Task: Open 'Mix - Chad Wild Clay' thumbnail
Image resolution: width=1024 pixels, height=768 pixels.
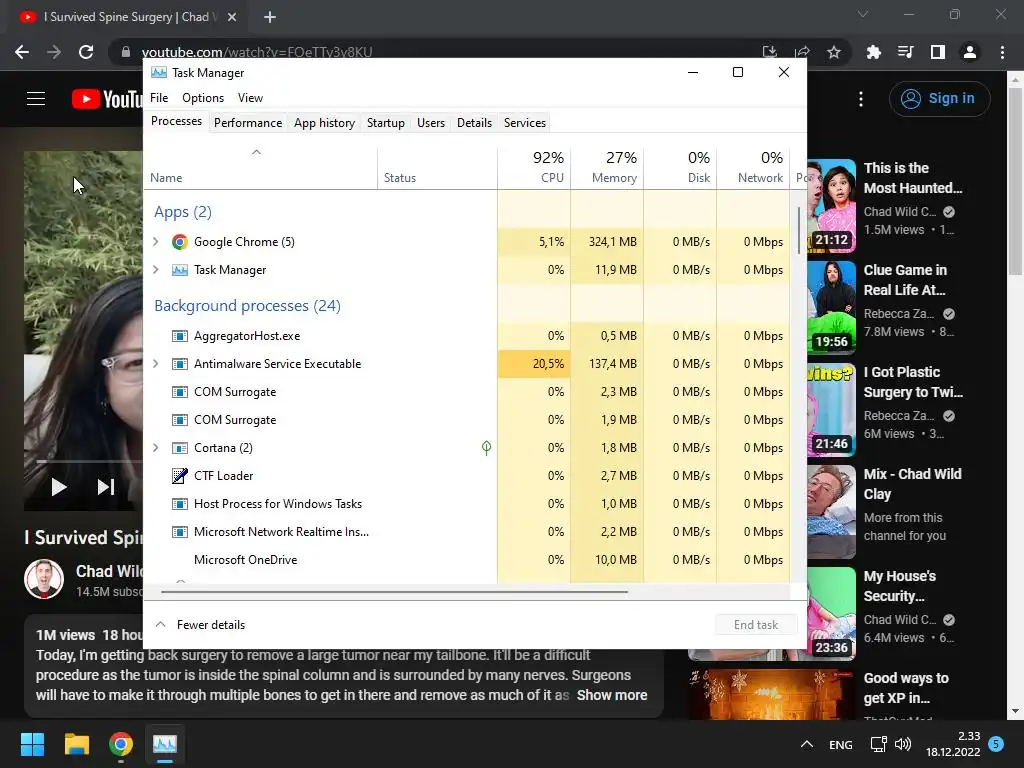Action: (x=831, y=511)
